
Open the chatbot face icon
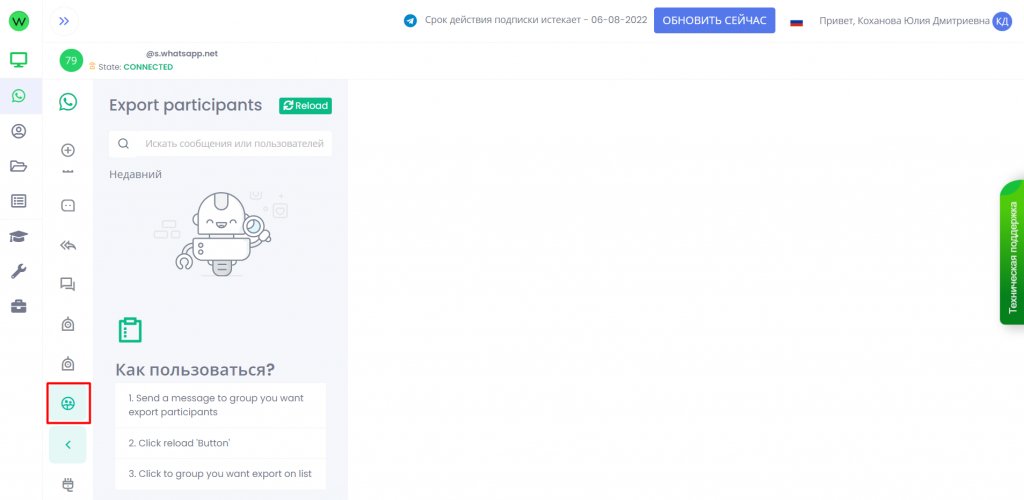(x=68, y=206)
